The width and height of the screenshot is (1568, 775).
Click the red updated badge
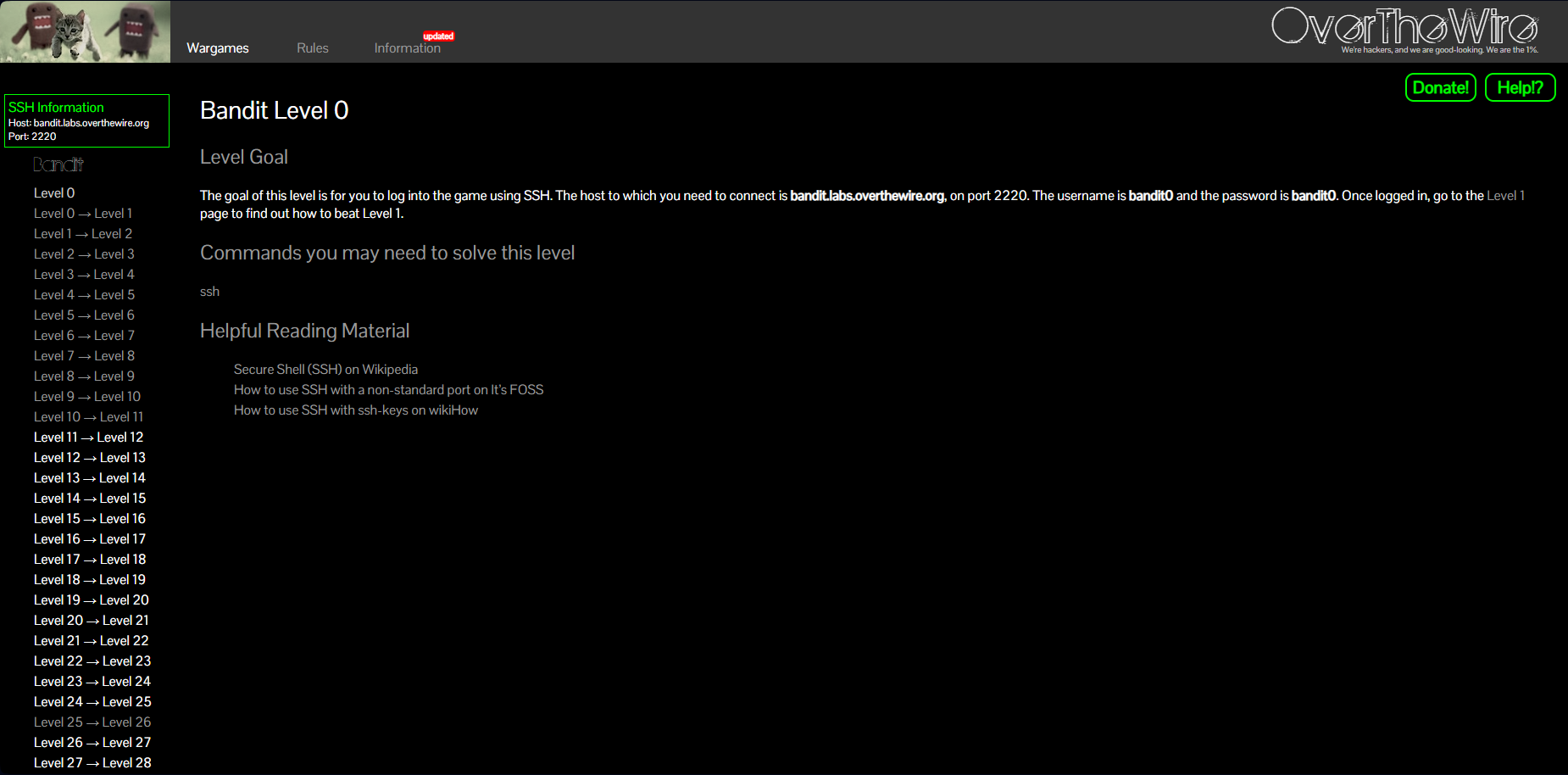(x=439, y=36)
